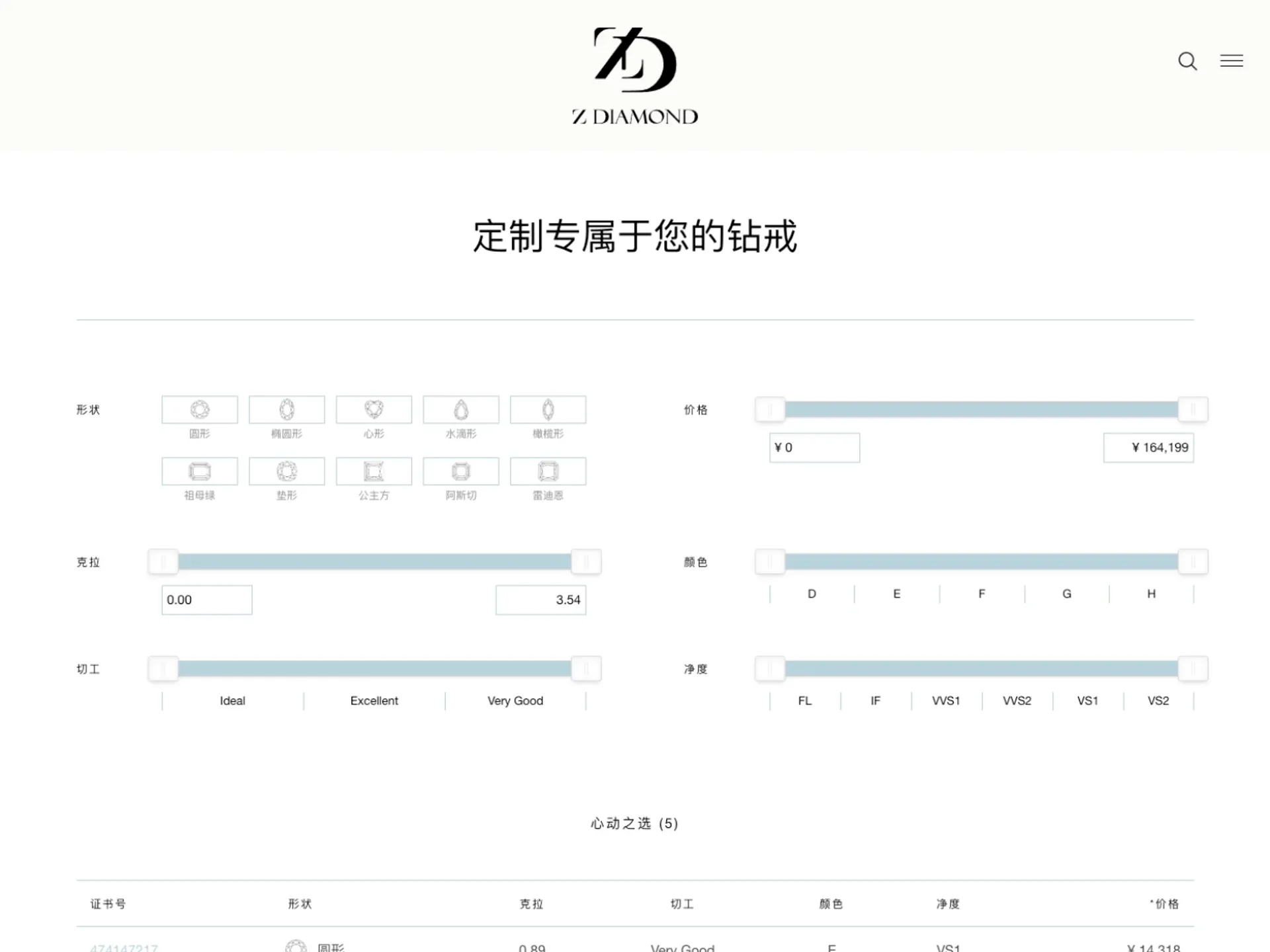Pick the princess (公主方) cut shape
The height and width of the screenshot is (952, 1270).
[374, 471]
